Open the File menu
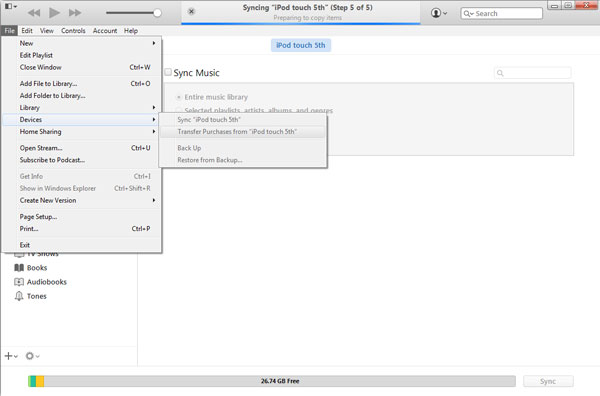Screen dimensions: 600x396 coord(10,31)
